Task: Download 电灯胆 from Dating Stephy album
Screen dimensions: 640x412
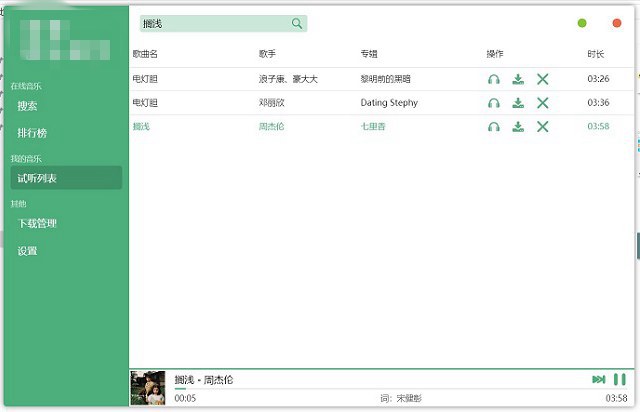Action: [x=518, y=102]
